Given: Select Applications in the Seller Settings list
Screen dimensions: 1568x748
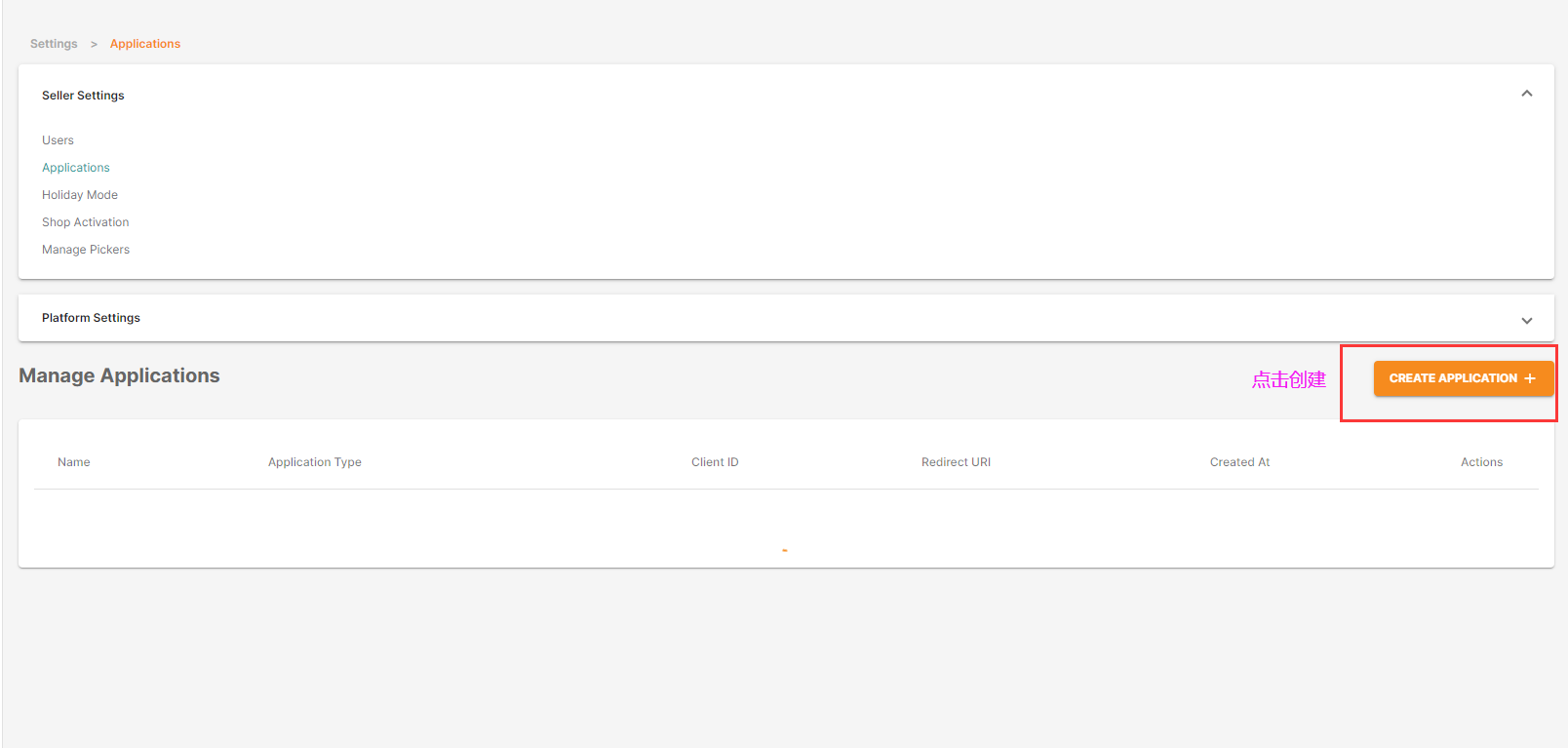Looking at the screenshot, I should click(76, 168).
